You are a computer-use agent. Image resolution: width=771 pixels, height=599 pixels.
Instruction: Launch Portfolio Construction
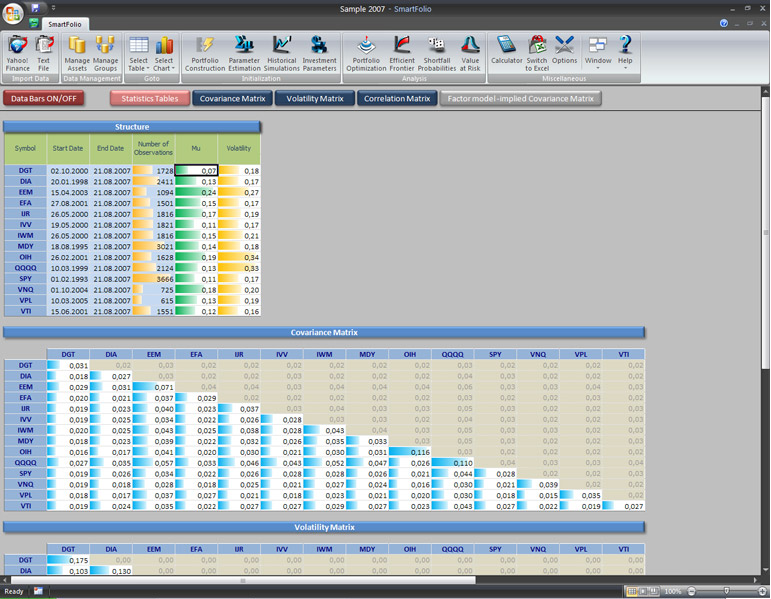(x=205, y=53)
